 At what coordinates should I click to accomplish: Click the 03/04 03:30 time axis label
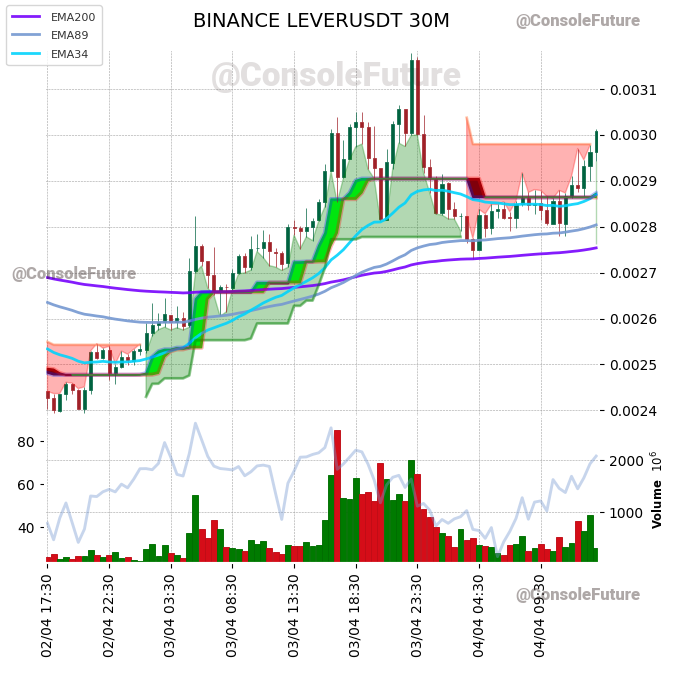[170, 616]
